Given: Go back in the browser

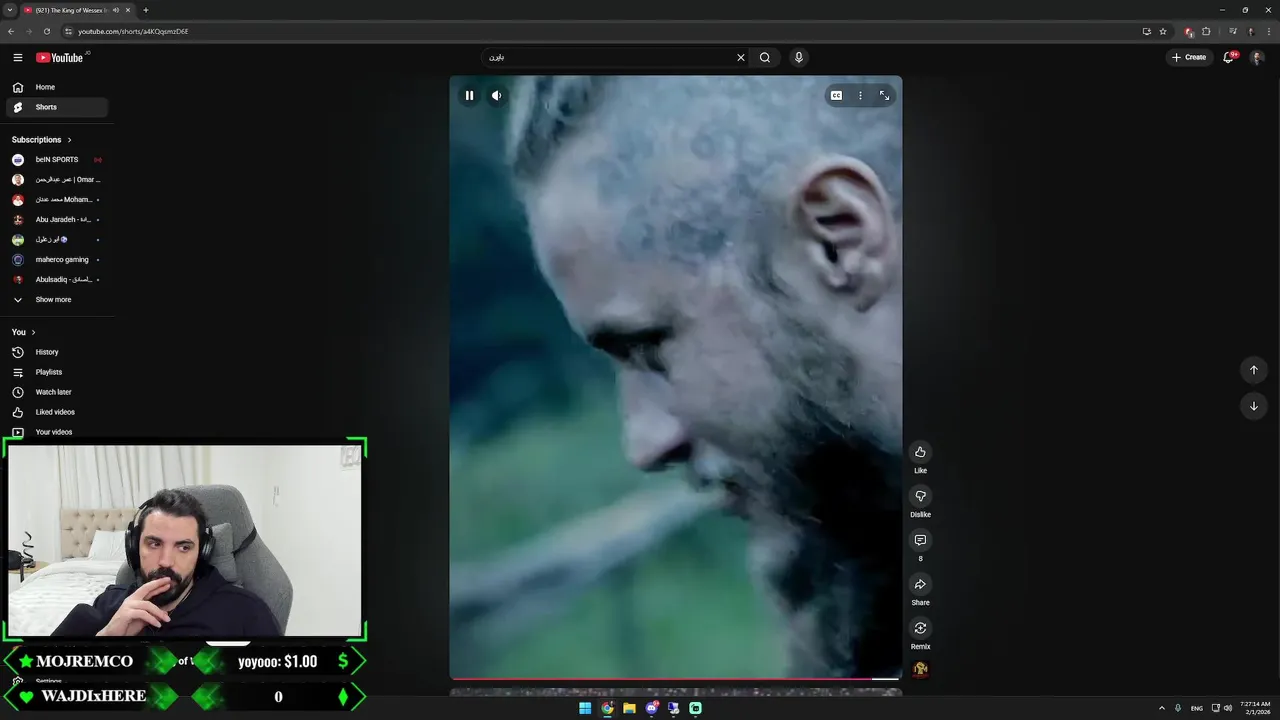Looking at the screenshot, I should click(x=11, y=31).
